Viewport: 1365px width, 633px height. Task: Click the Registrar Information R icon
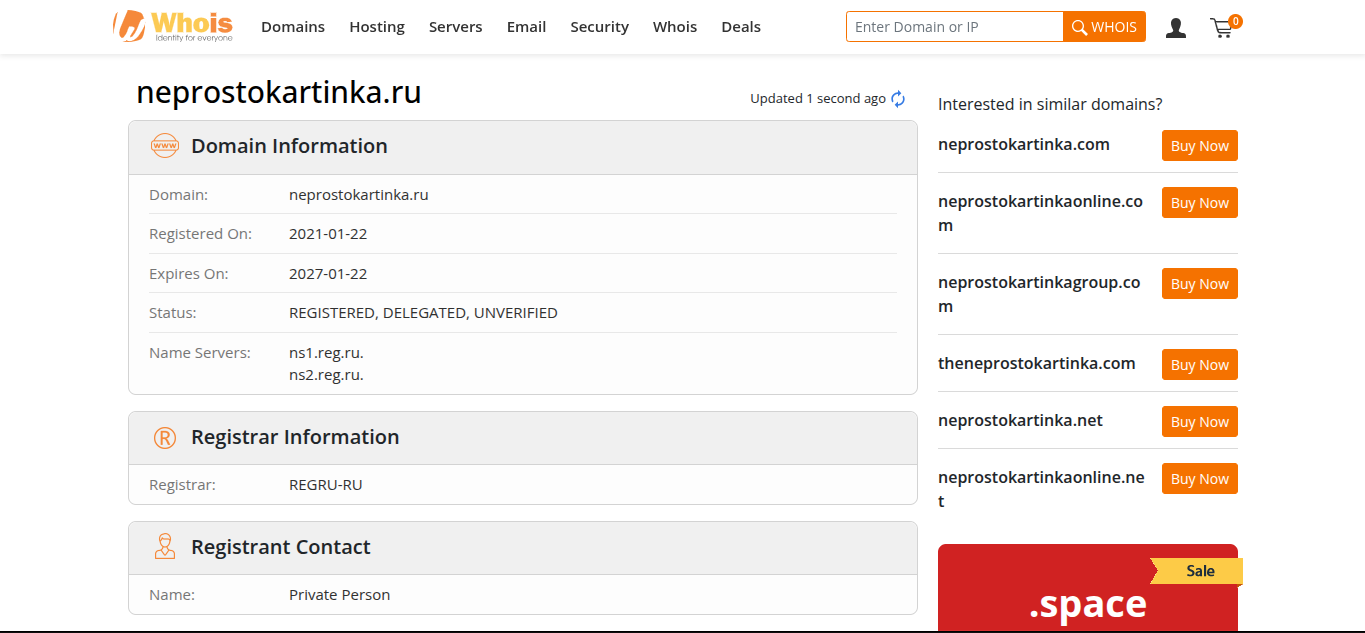point(164,438)
